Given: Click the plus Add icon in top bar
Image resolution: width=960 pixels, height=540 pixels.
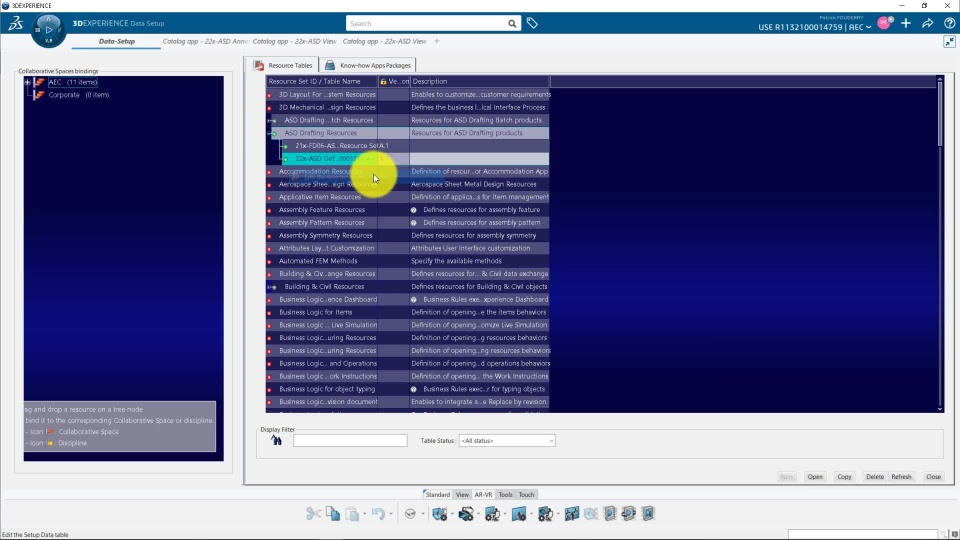Looking at the screenshot, I should click(x=906, y=23).
